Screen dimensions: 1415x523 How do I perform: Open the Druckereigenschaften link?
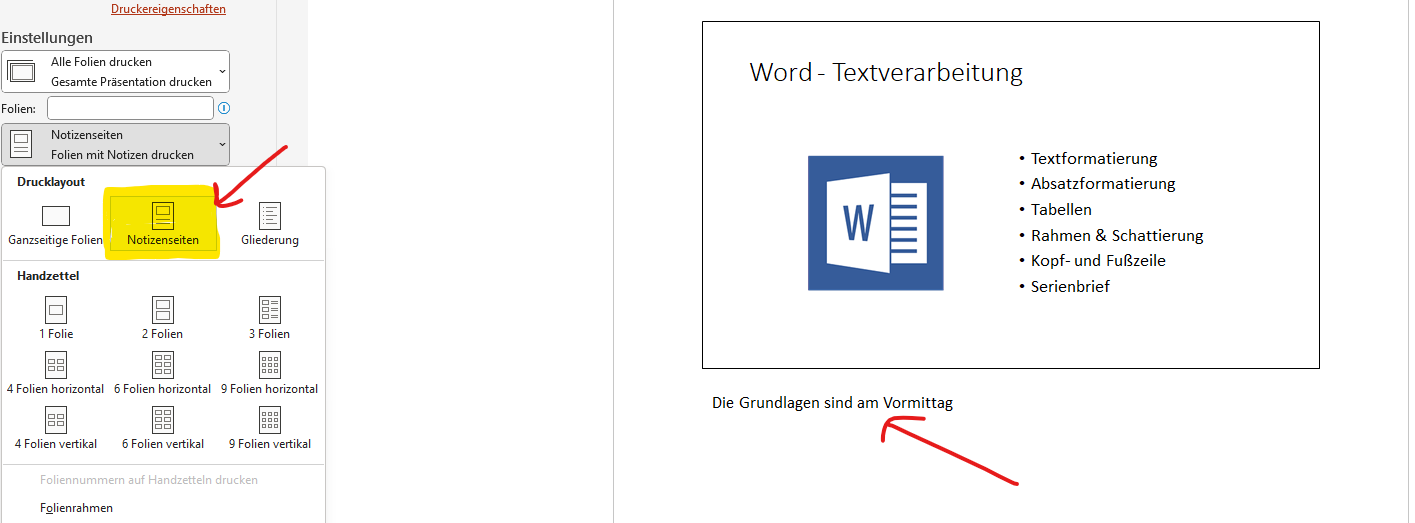coord(168,9)
